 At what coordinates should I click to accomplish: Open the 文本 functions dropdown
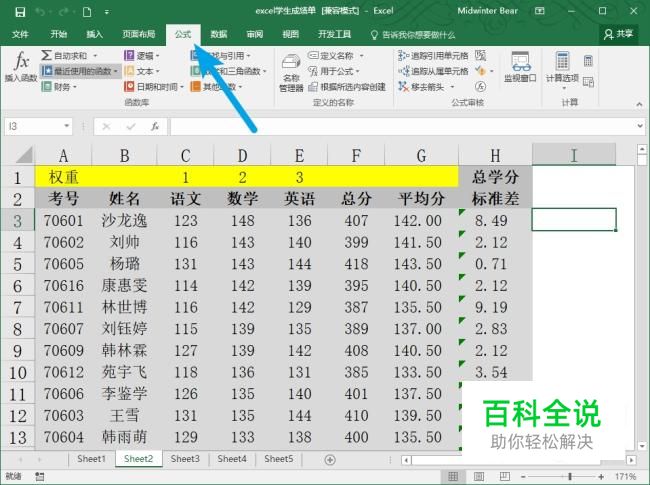point(142,71)
